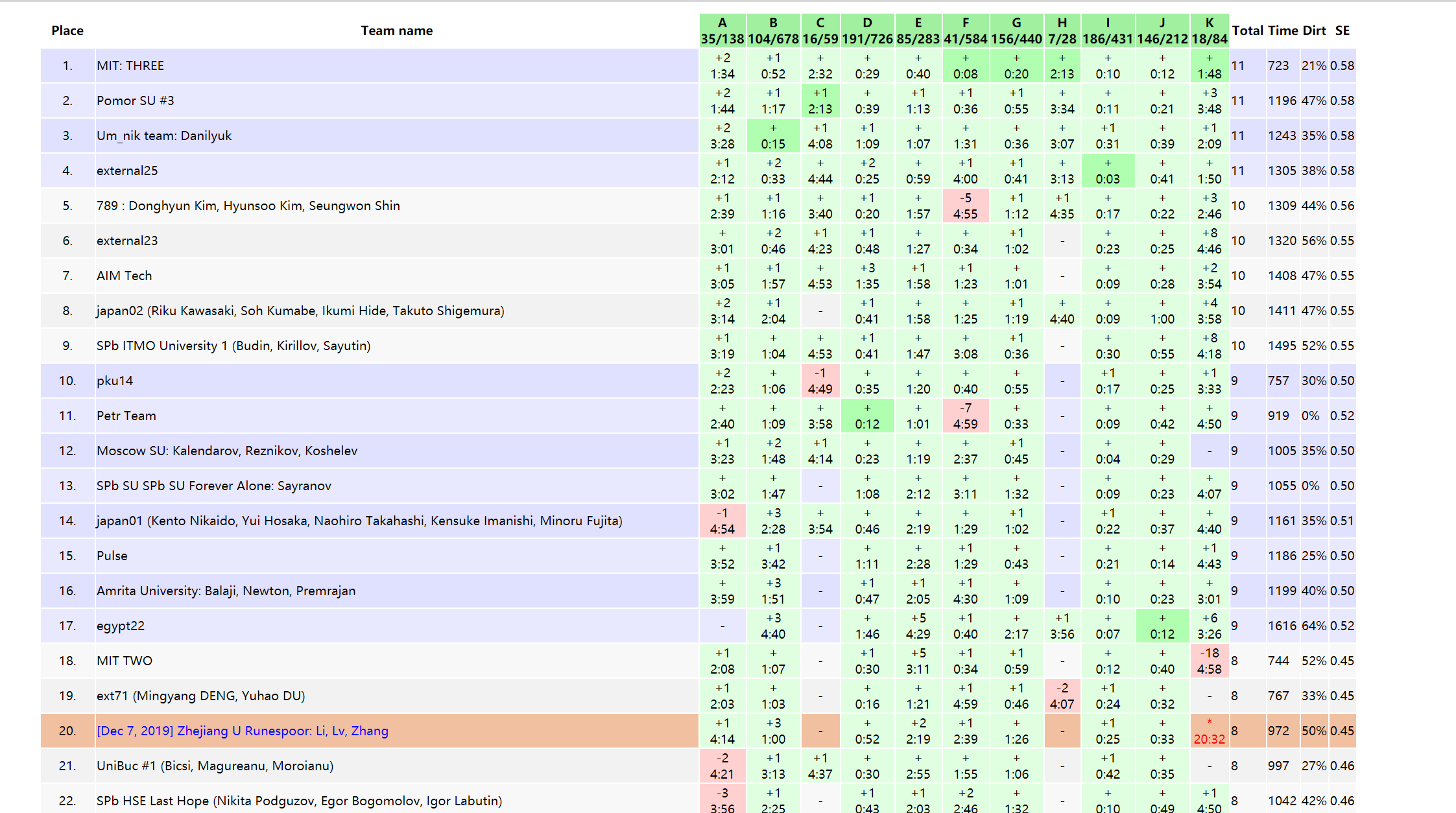Click the Team name column header
This screenshot has width=1456, height=813.
pyautogui.click(x=396, y=30)
